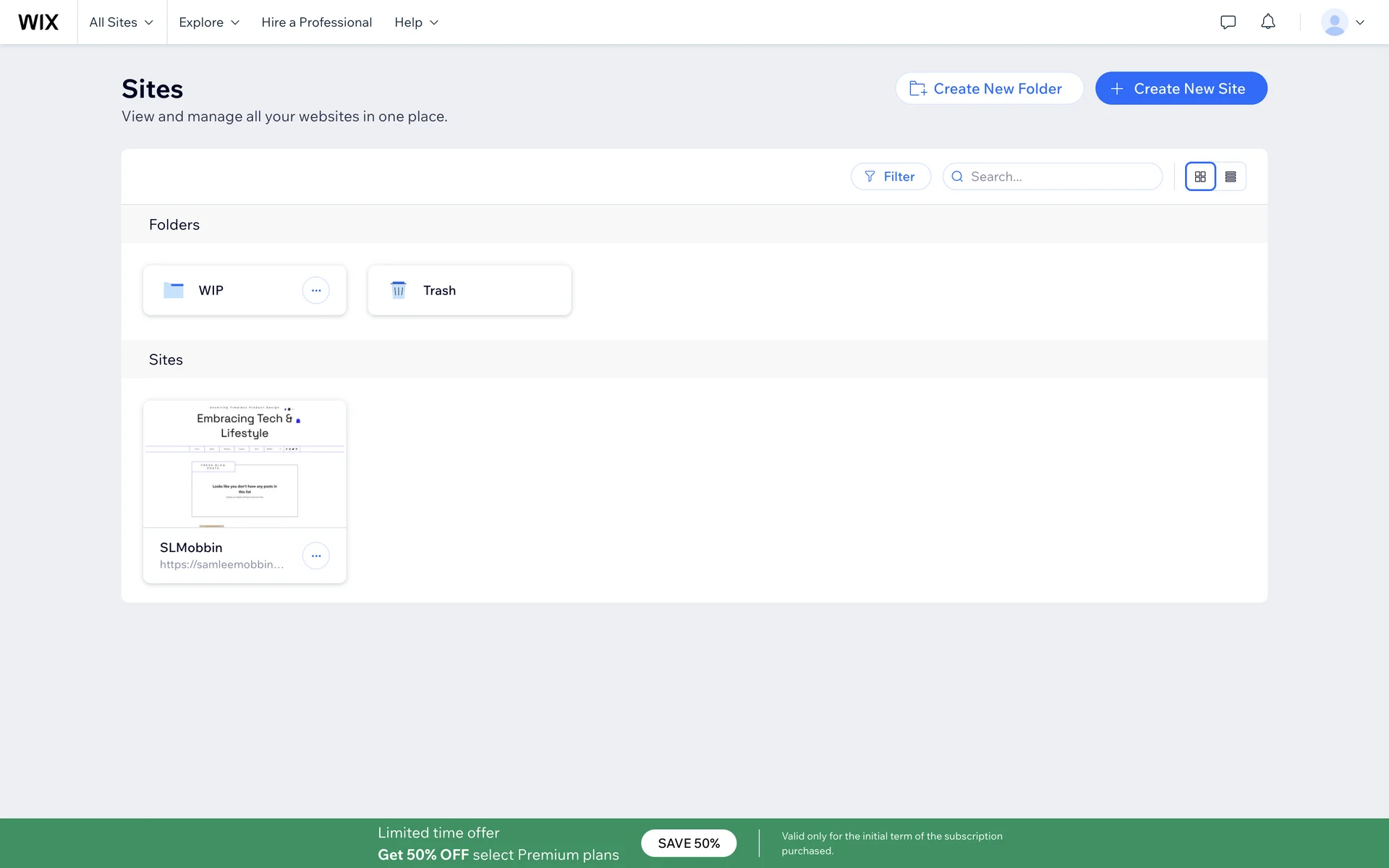Click Create New Site button
Viewport: 1389px width, 868px height.
(1181, 88)
